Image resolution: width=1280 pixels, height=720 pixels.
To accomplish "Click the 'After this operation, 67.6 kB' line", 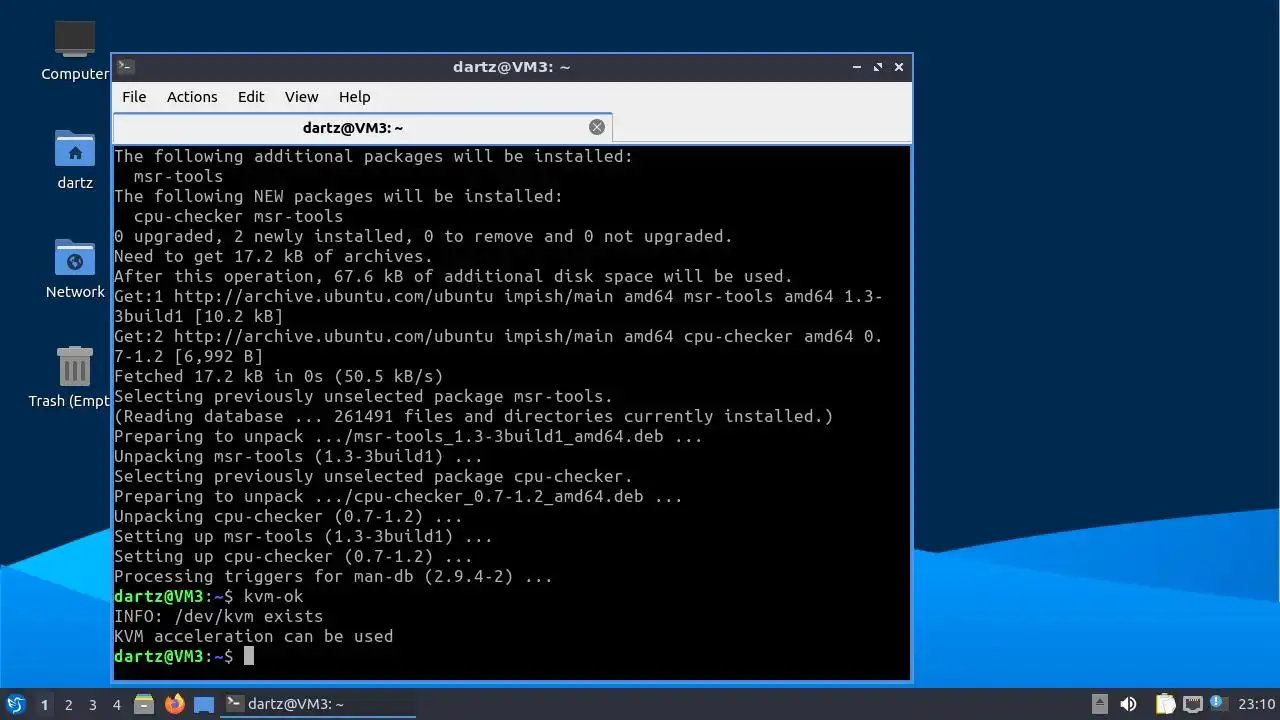I will point(453,276).
